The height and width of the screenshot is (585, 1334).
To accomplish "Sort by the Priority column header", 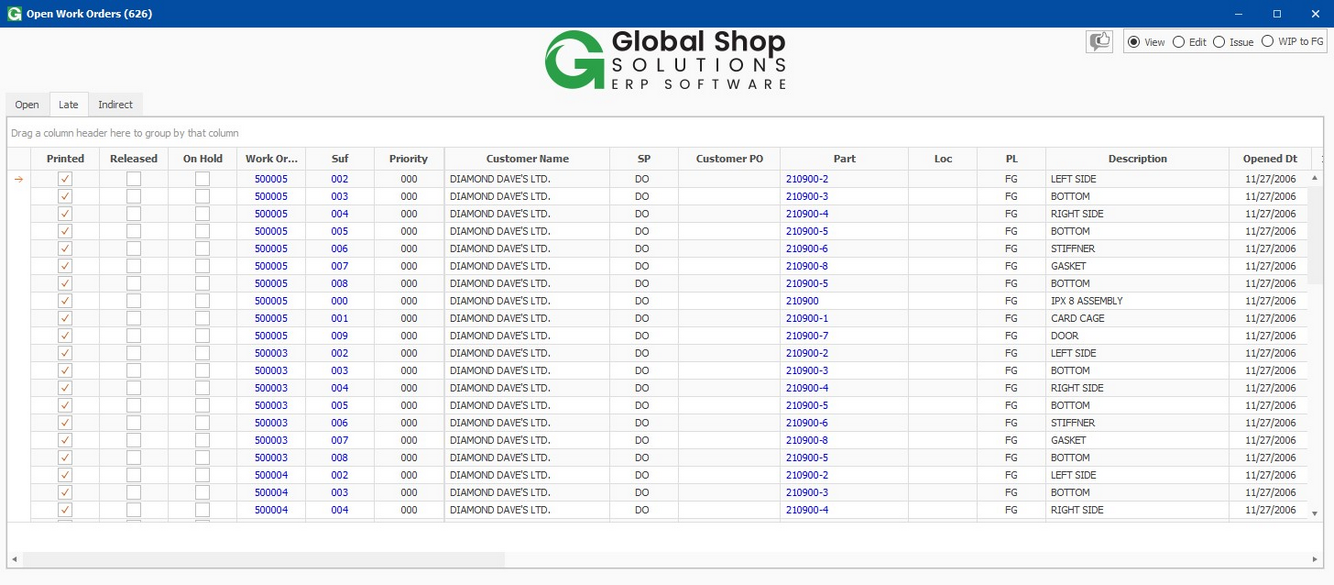I will [x=408, y=159].
